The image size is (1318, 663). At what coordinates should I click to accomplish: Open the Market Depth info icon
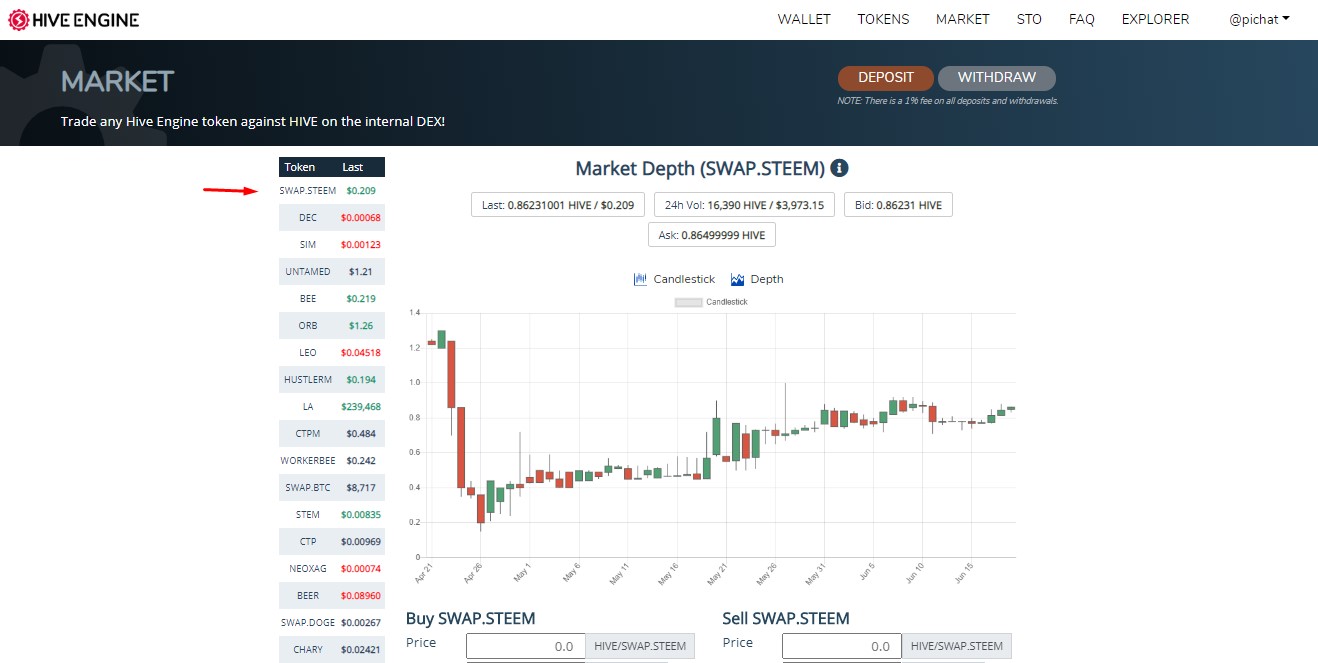click(840, 168)
